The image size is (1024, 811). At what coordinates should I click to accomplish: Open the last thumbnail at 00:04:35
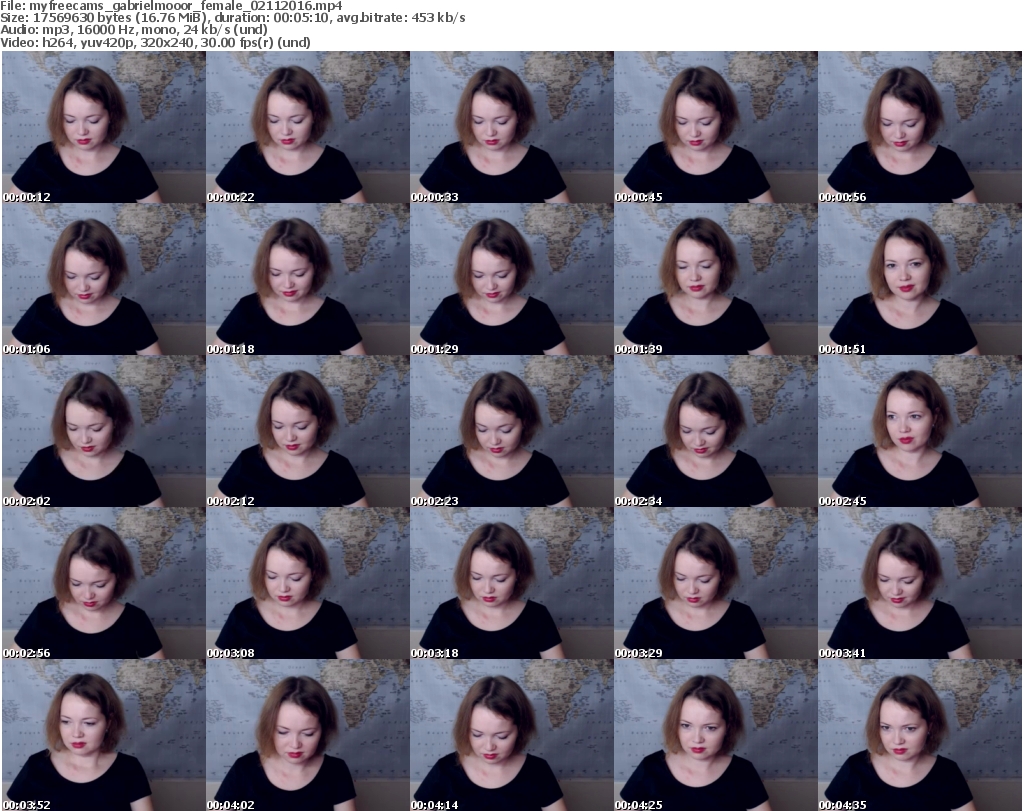click(x=919, y=735)
